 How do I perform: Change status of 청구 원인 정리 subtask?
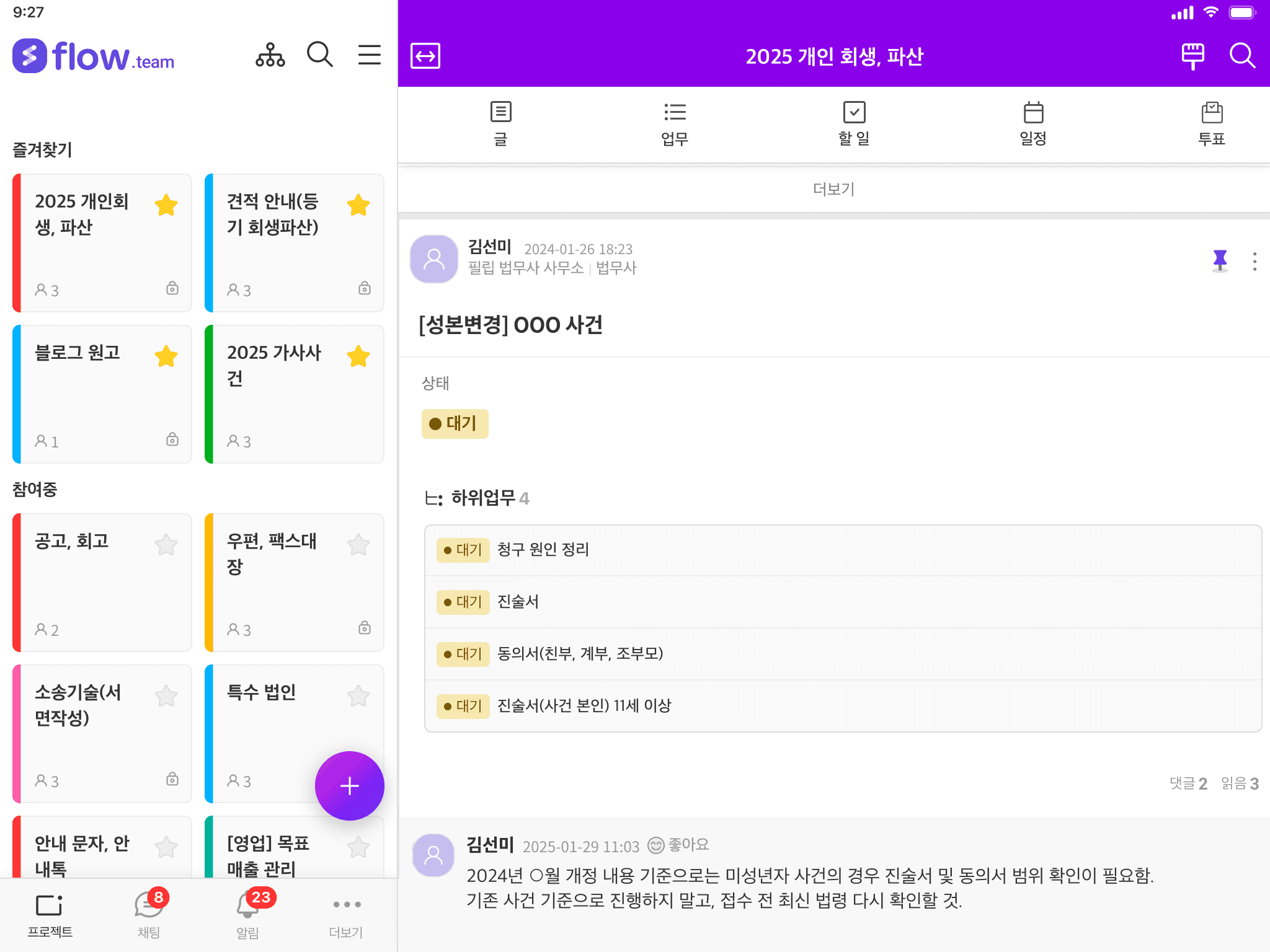click(x=463, y=550)
